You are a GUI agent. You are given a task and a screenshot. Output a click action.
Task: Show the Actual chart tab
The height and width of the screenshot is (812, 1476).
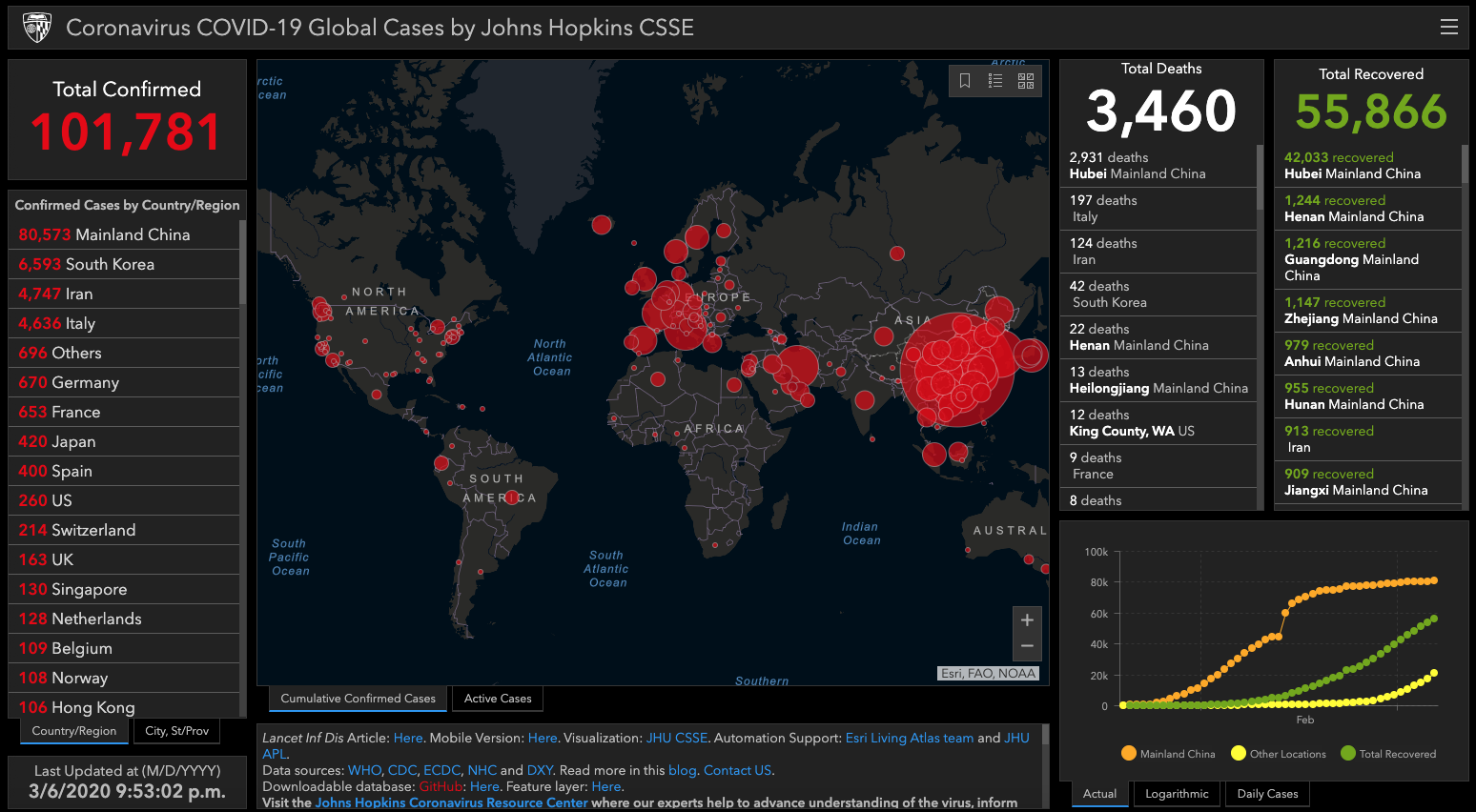[1099, 794]
